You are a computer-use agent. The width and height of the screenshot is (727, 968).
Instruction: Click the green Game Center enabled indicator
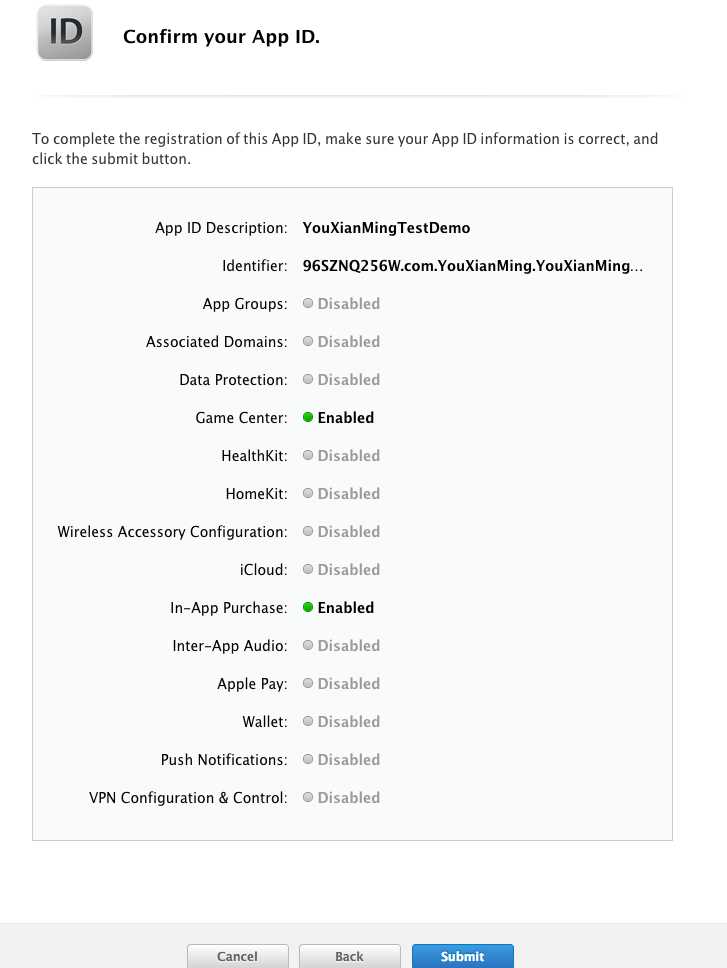point(308,418)
